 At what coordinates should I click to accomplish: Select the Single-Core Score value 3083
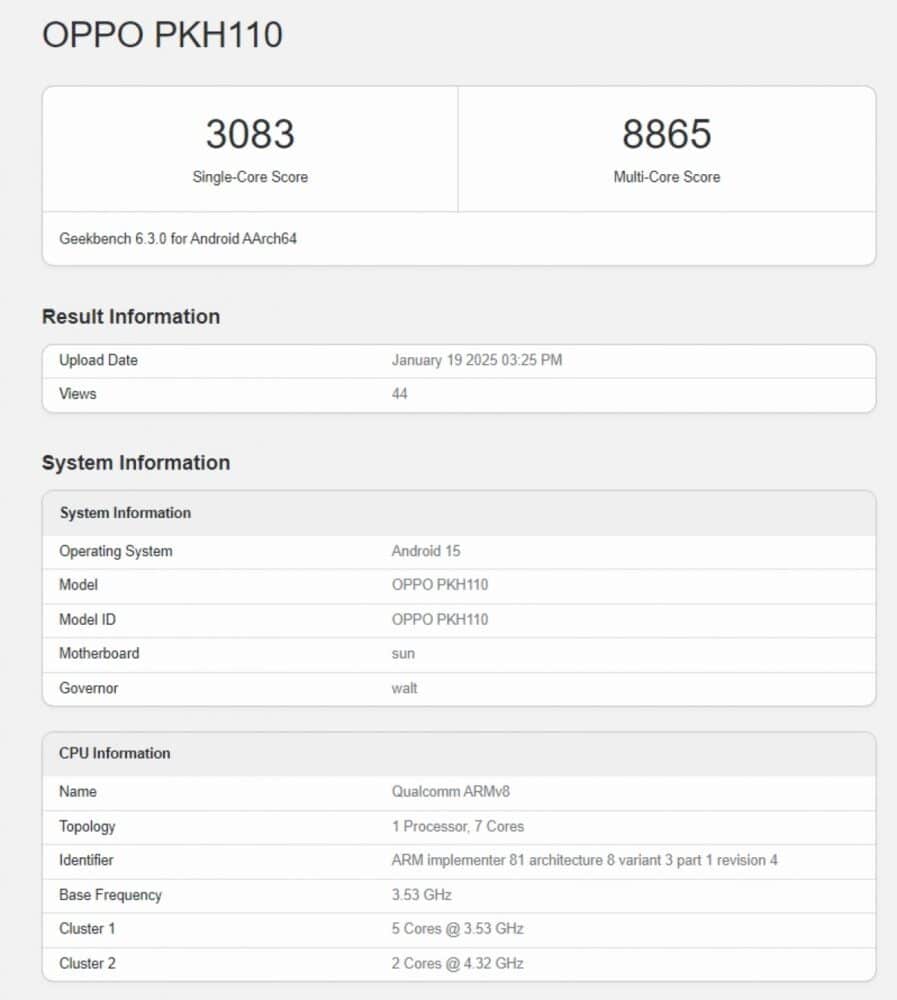tap(249, 133)
